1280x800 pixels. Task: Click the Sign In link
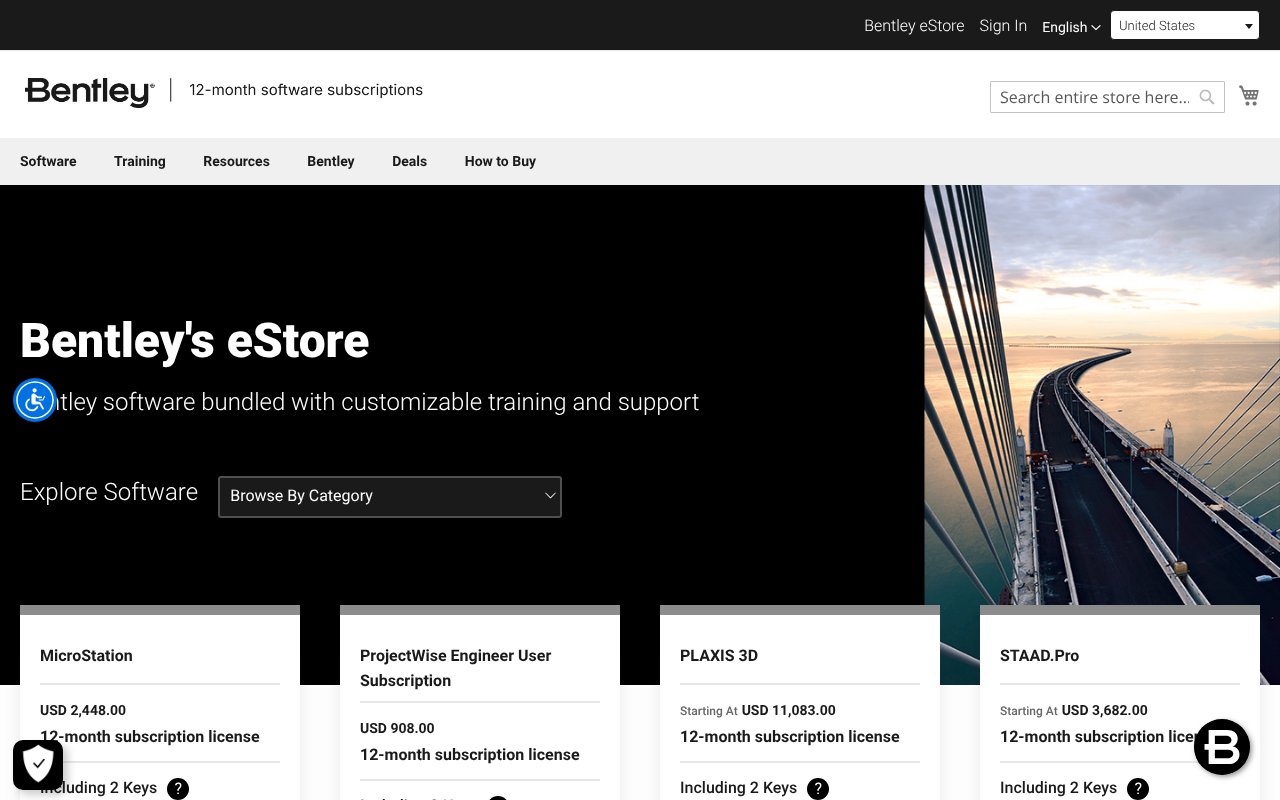1003,26
